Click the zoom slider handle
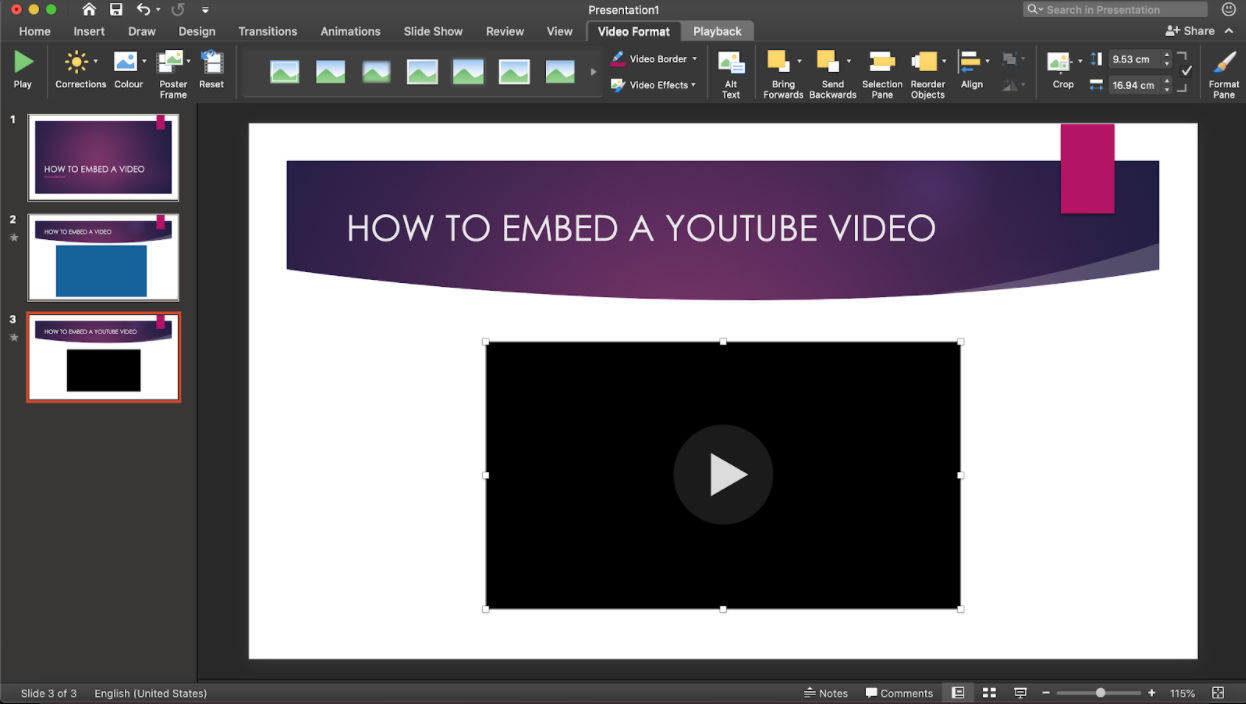 (x=1100, y=693)
